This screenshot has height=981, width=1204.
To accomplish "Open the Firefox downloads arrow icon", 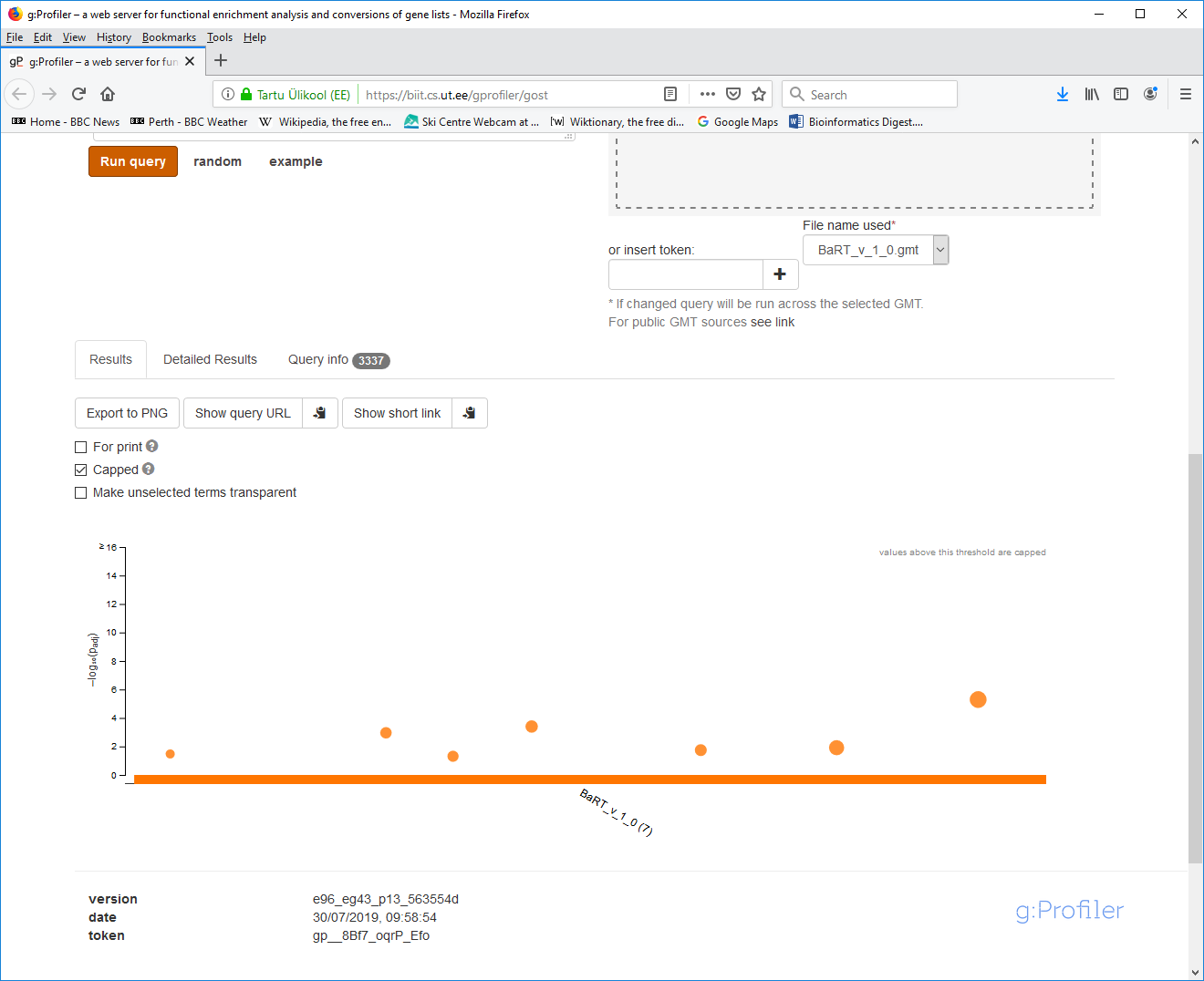I will (x=1063, y=94).
